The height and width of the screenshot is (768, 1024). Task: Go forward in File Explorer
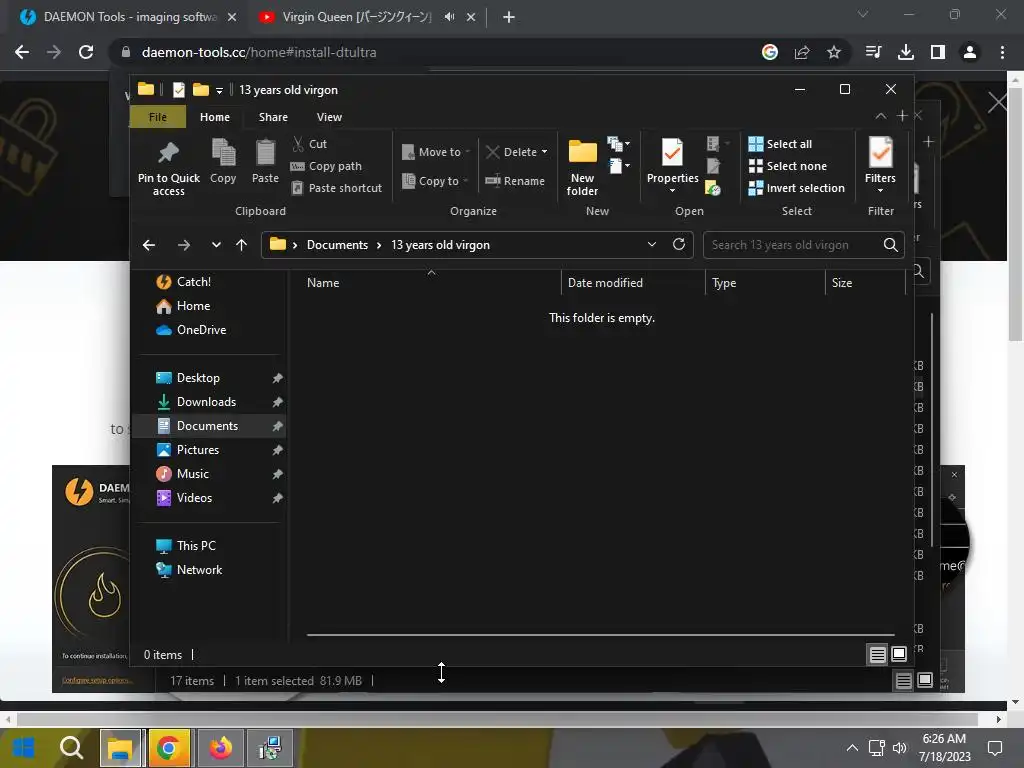(x=184, y=245)
